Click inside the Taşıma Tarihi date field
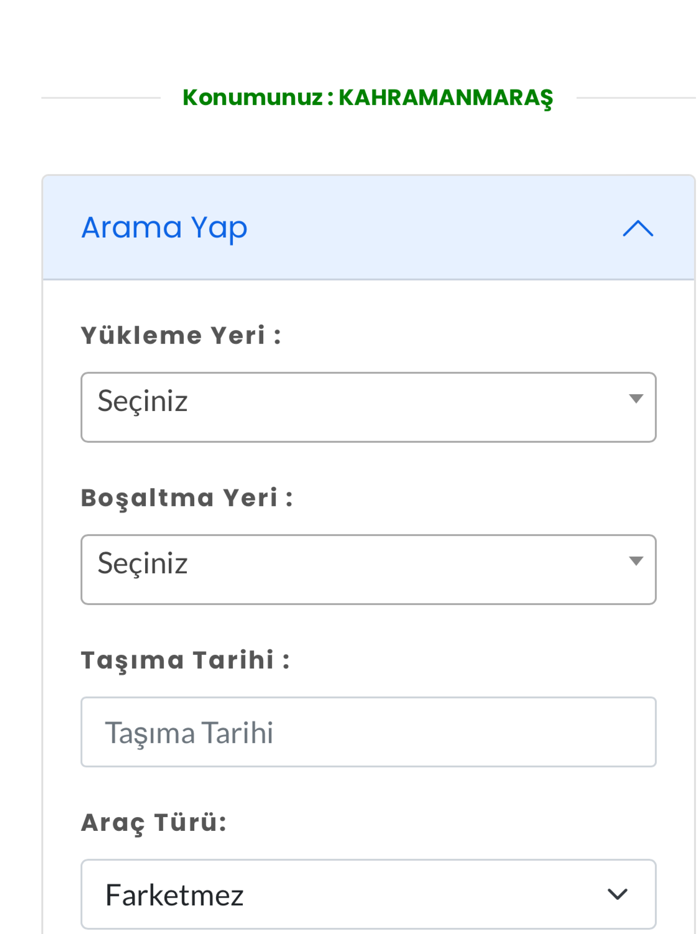700x934 pixels. [368, 731]
